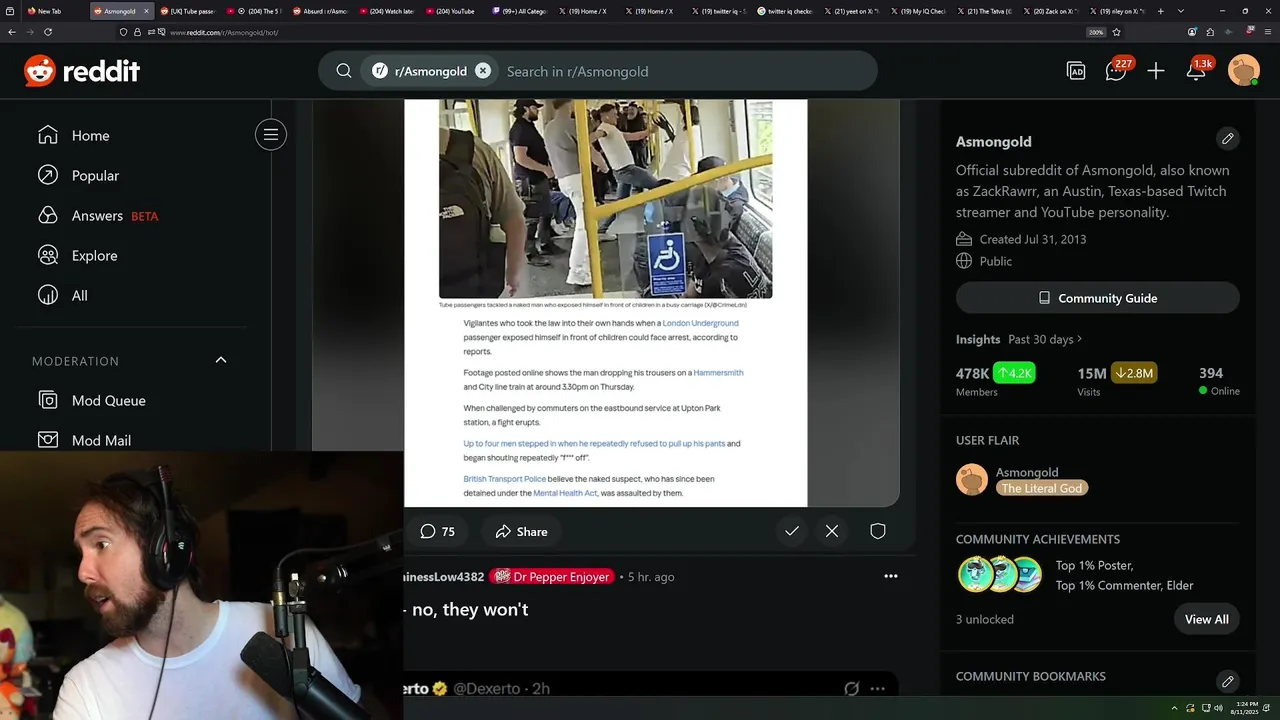Focus the Search in r/Asmongold field
This screenshot has width=1280, height=720.
685,71
